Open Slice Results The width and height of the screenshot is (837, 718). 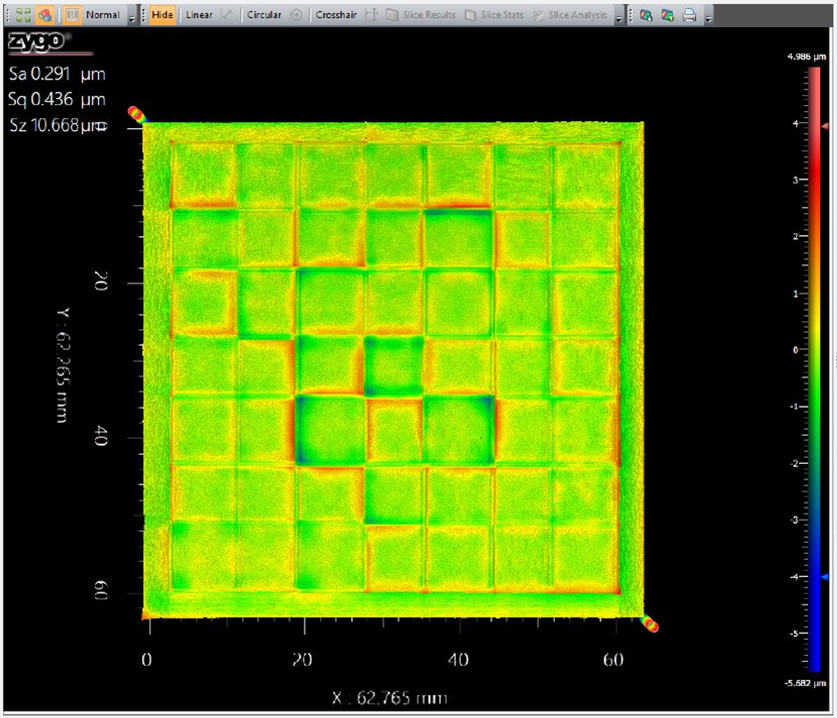point(420,15)
